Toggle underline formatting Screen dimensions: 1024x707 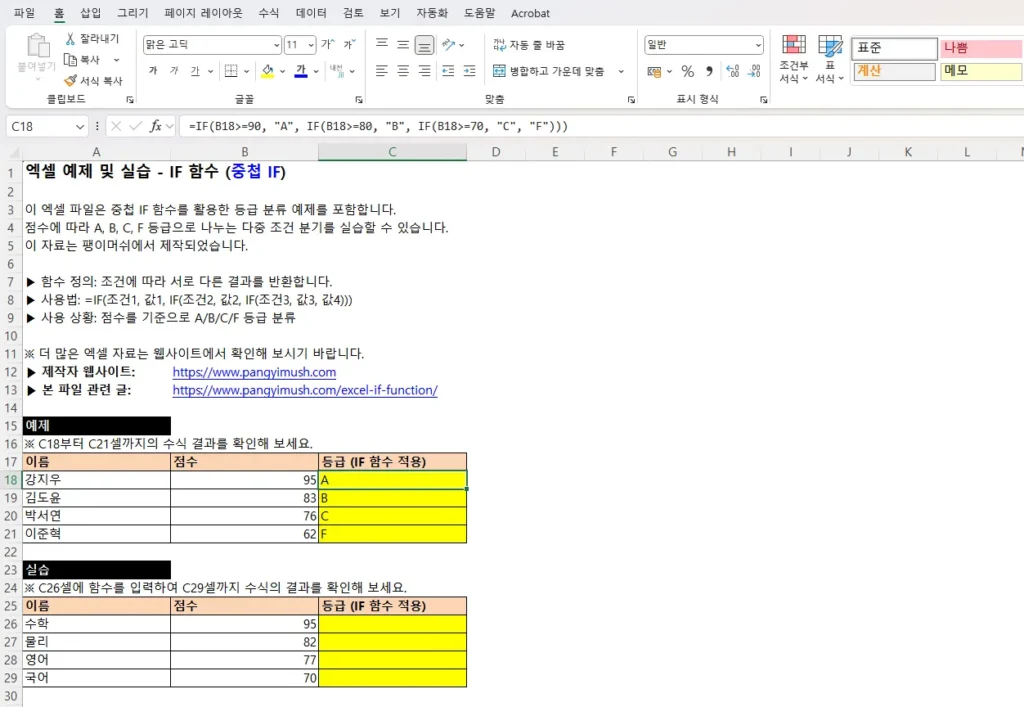[195, 71]
